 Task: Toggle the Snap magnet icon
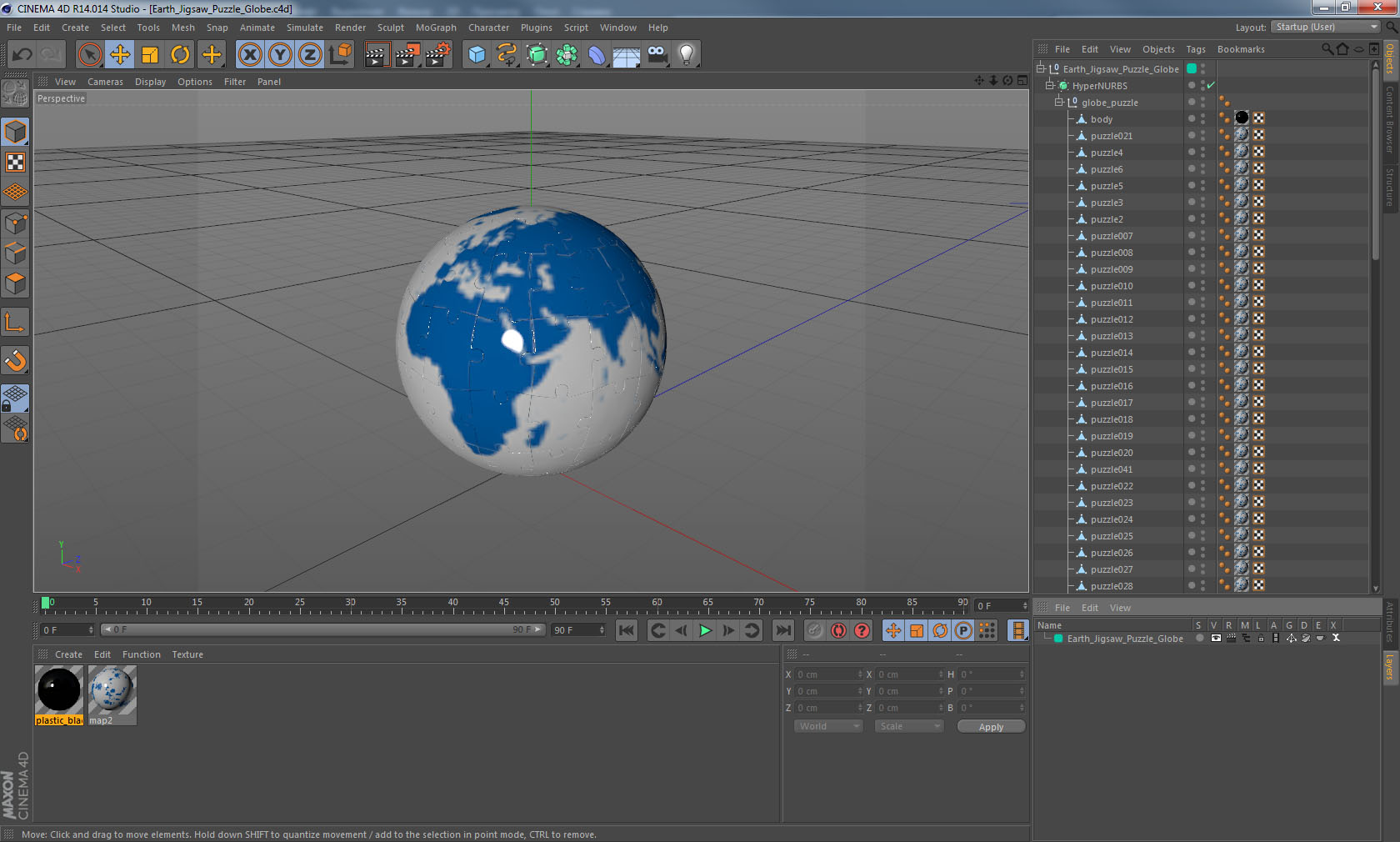(x=15, y=360)
